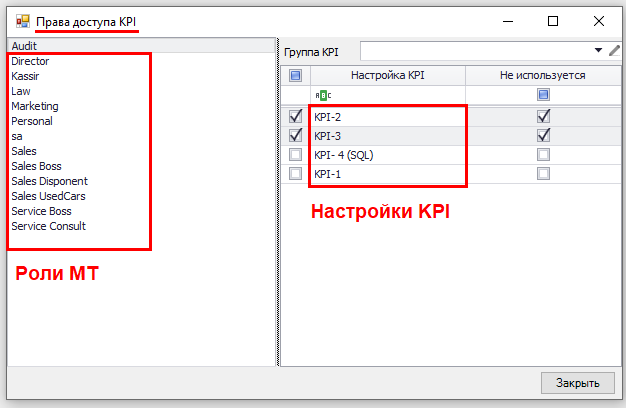The image size is (626, 408).
Task: Click the pencil edit icon beside Группа KPI
Action: 614,50
